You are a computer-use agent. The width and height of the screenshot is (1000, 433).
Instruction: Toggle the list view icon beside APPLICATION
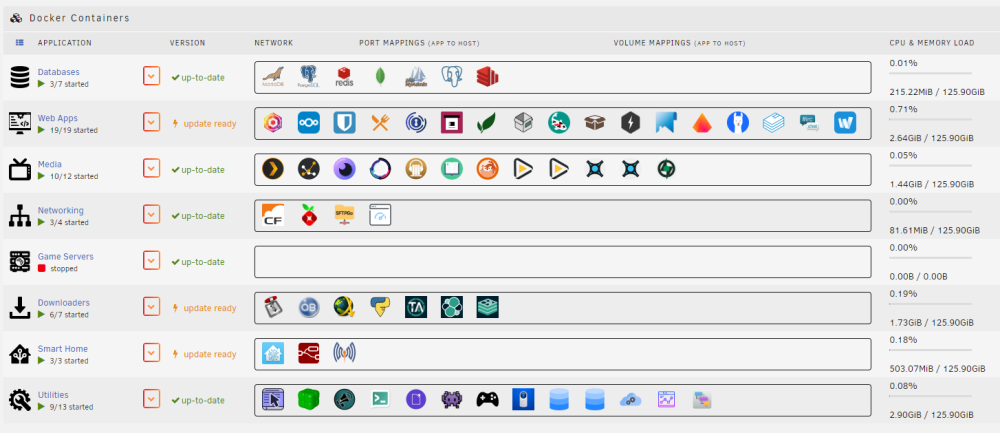click(x=20, y=43)
